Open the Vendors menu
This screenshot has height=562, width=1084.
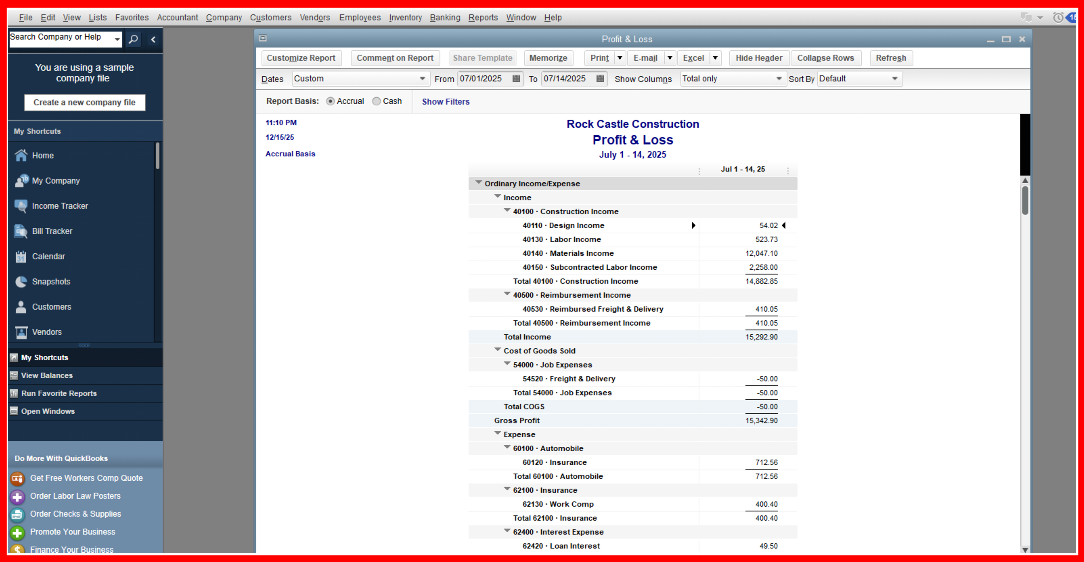[x=315, y=17]
